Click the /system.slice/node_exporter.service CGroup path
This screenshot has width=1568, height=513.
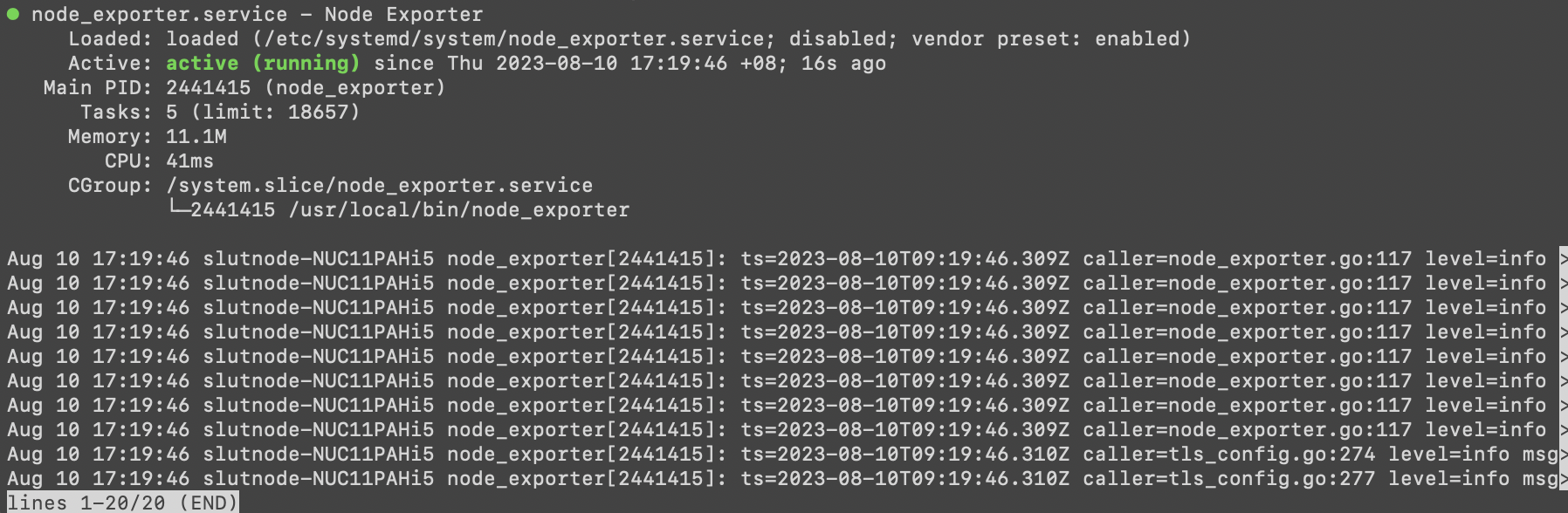(x=379, y=185)
